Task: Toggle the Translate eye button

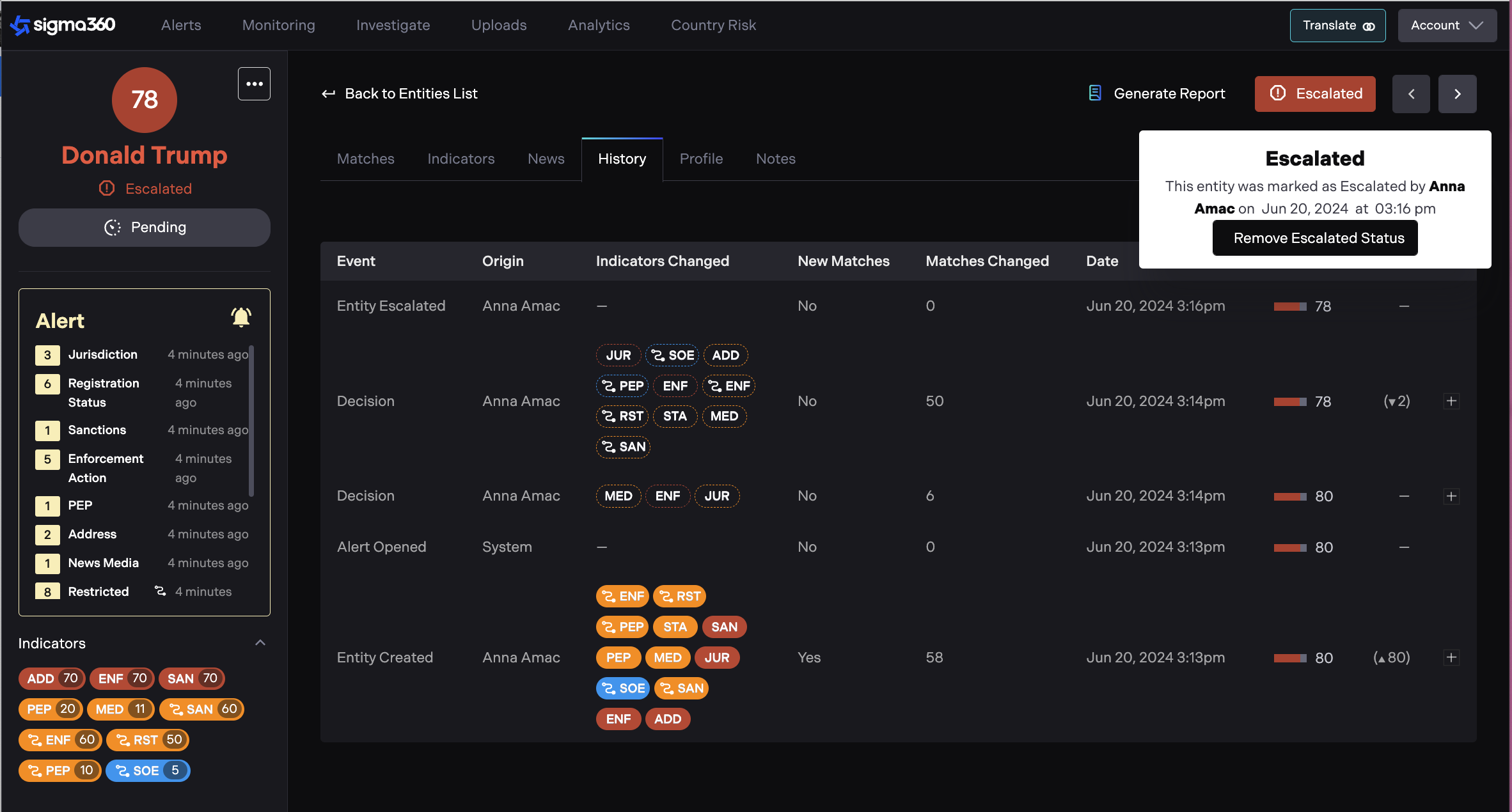Action: pos(1337,26)
